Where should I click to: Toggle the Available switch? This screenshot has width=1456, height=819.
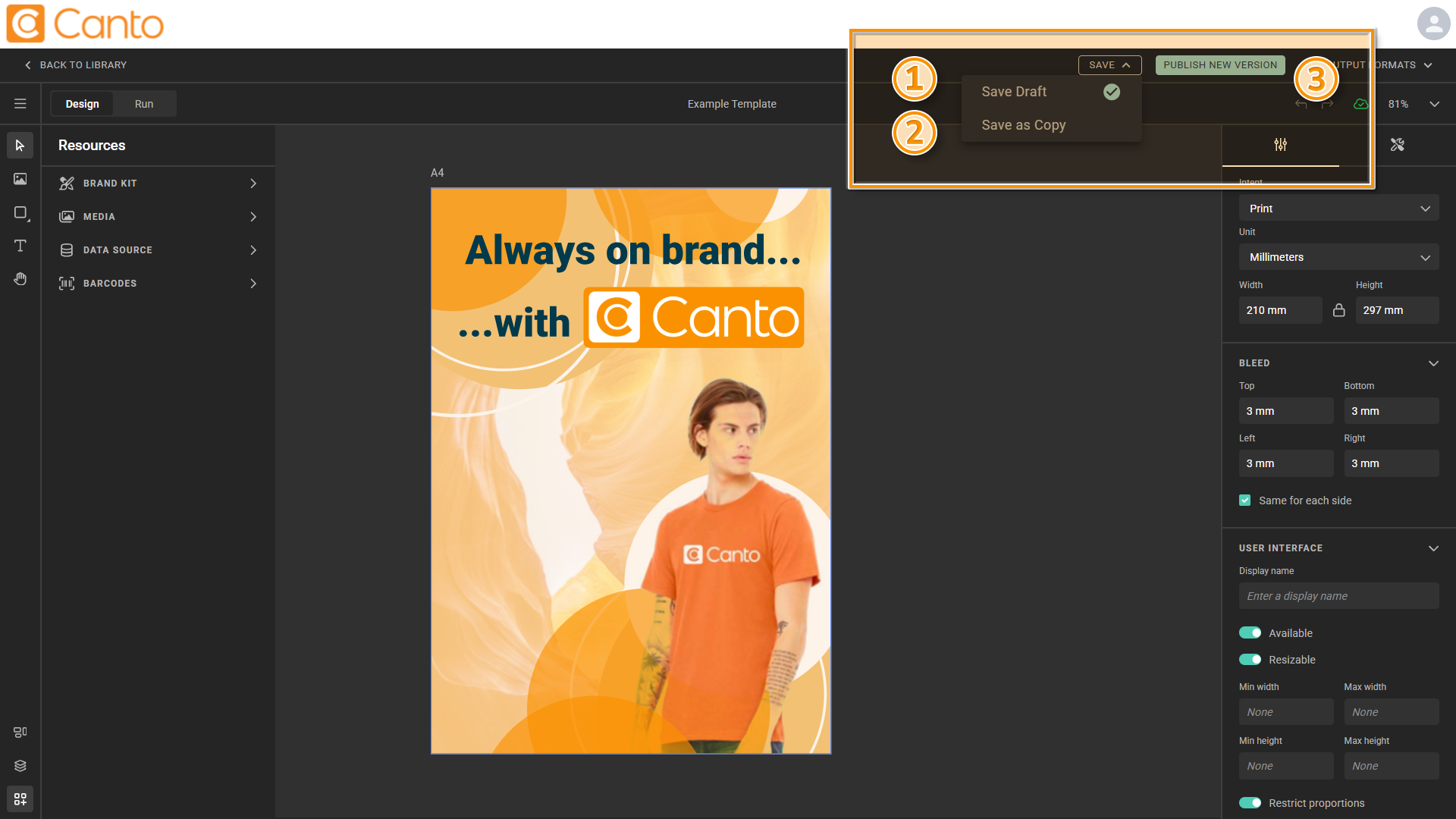tap(1250, 633)
